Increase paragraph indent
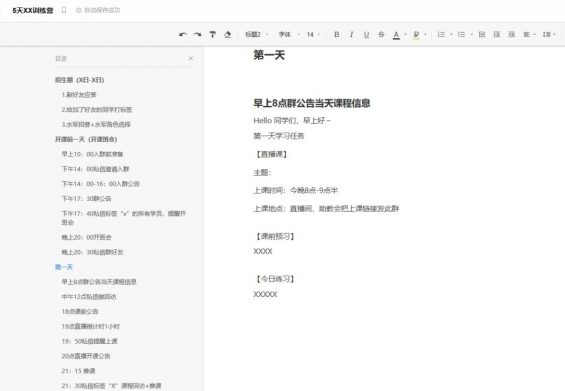This screenshot has height=391, width=565. pyautogui.click(x=511, y=35)
